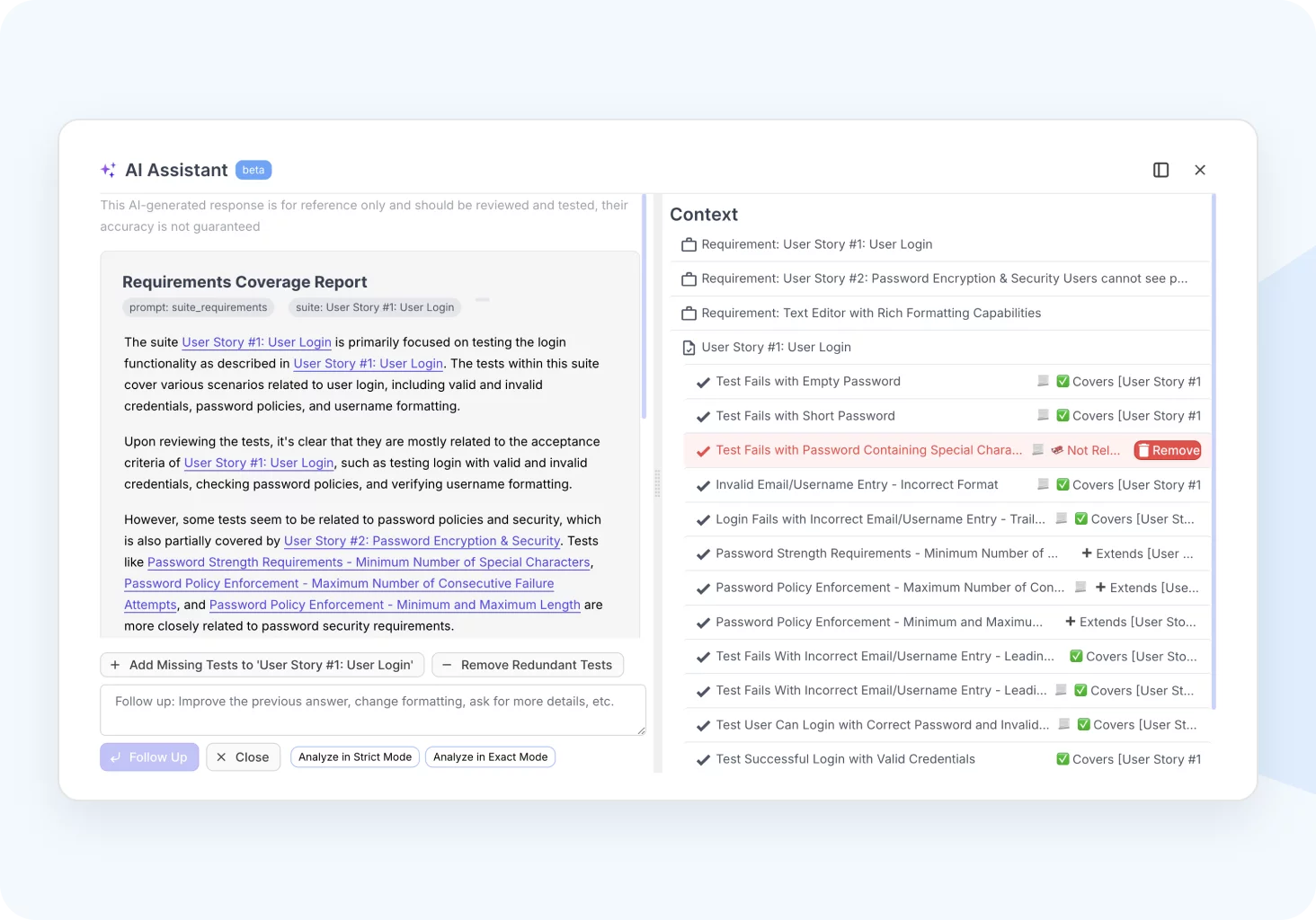Click note icon on Invalid Email/Username Incorrect Format row
Viewport: 1316px width, 920px height.
pyautogui.click(x=1043, y=484)
